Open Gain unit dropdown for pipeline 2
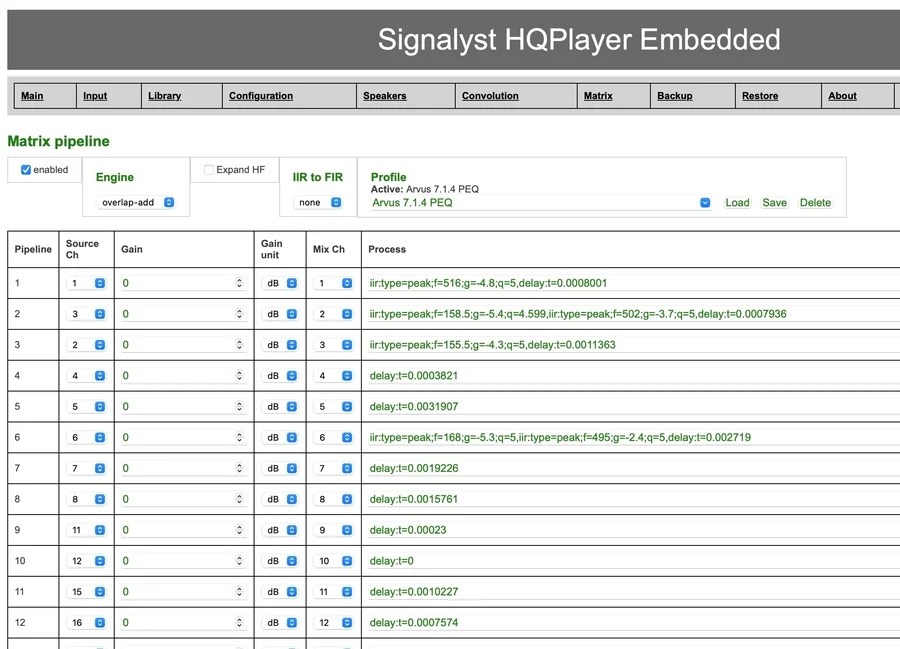The height and width of the screenshot is (649, 900). tap(280, 314)
